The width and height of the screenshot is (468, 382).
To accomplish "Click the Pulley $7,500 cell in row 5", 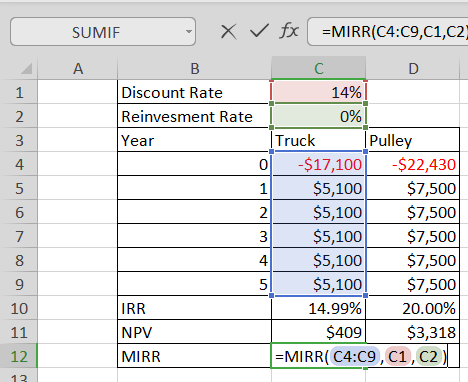I will pos(413,188).
